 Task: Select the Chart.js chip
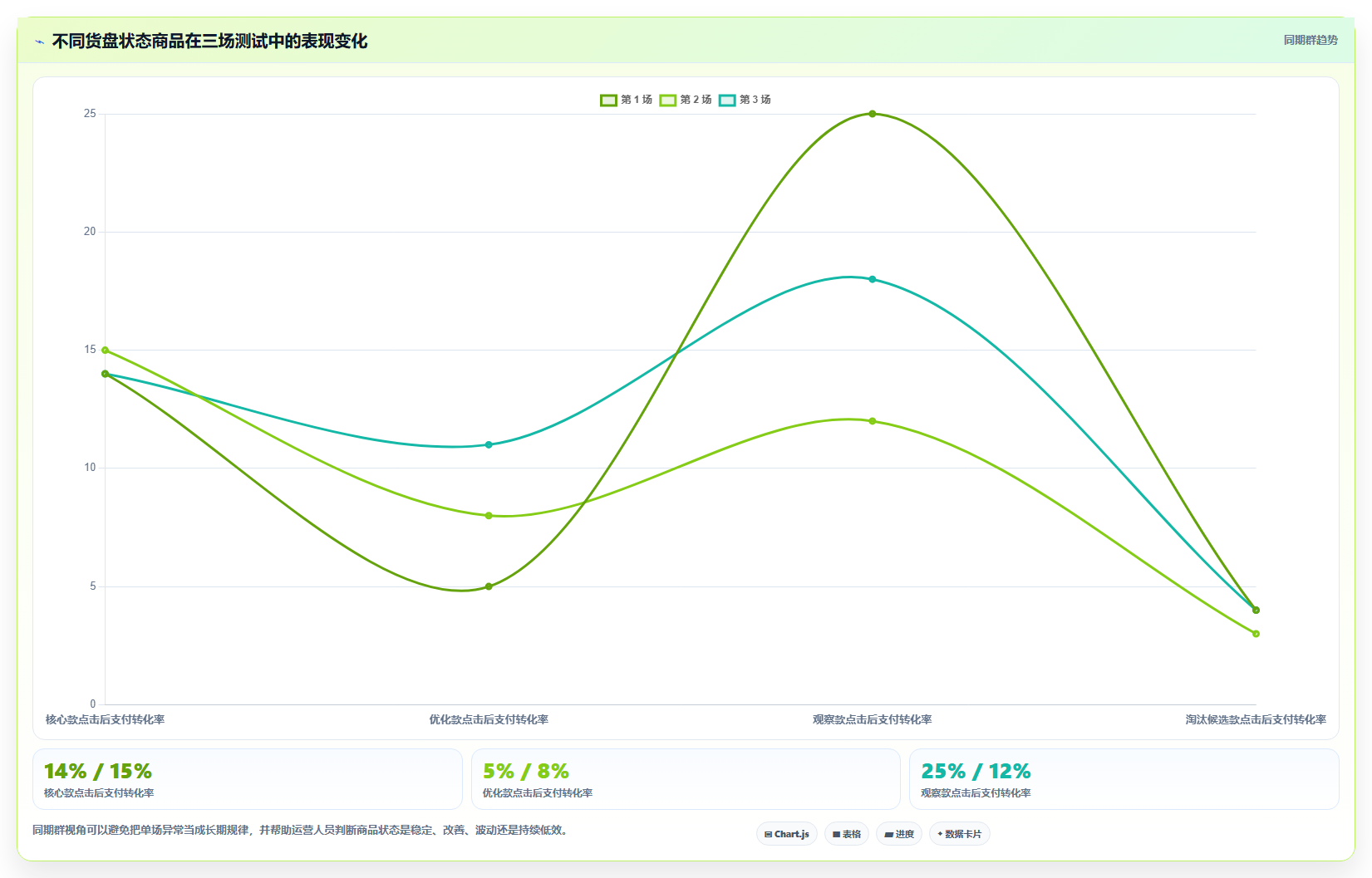pyautogui.click(x=787, y=834)
